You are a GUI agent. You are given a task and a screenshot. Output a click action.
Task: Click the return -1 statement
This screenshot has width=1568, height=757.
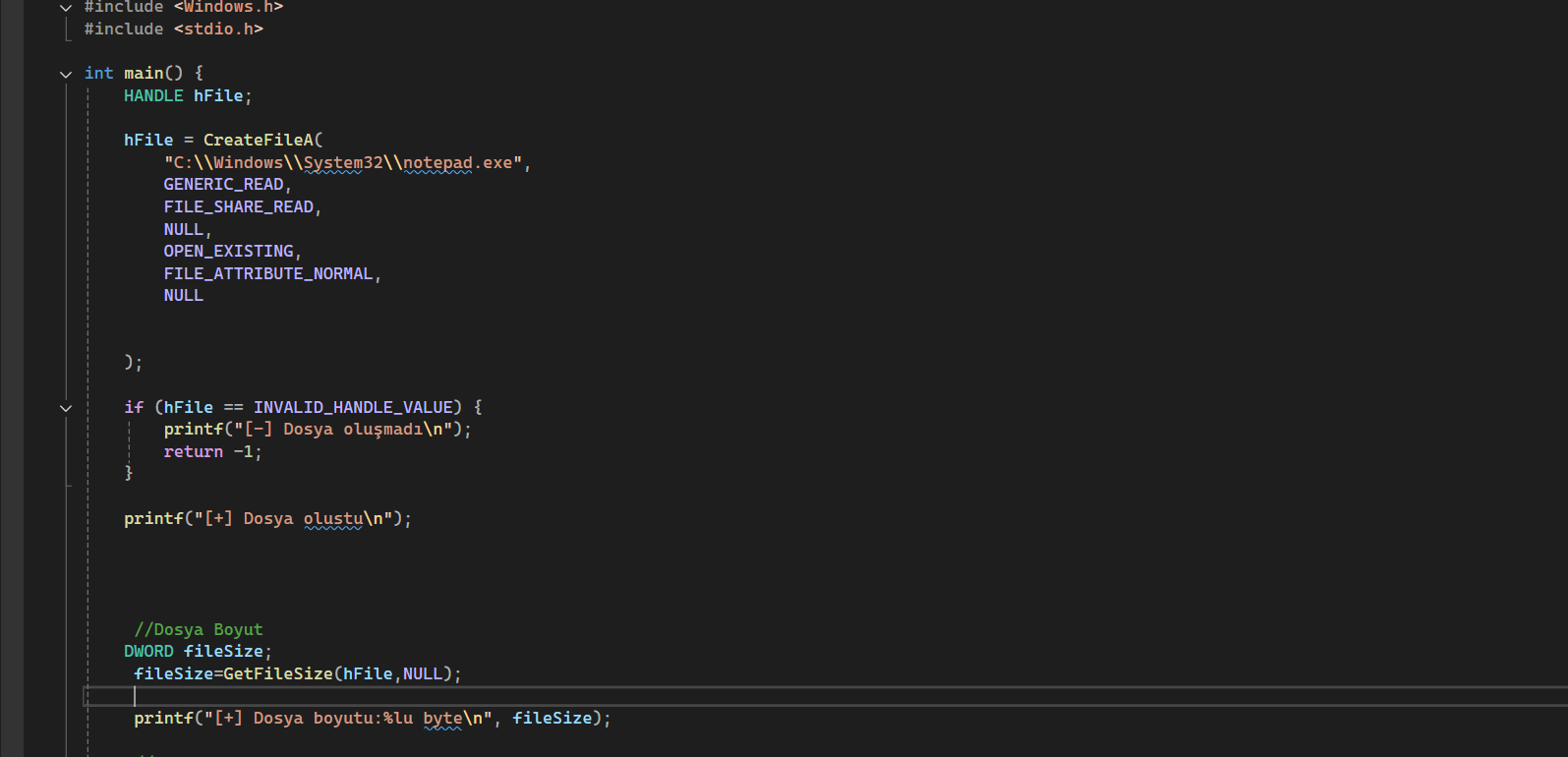click(212, 451)
